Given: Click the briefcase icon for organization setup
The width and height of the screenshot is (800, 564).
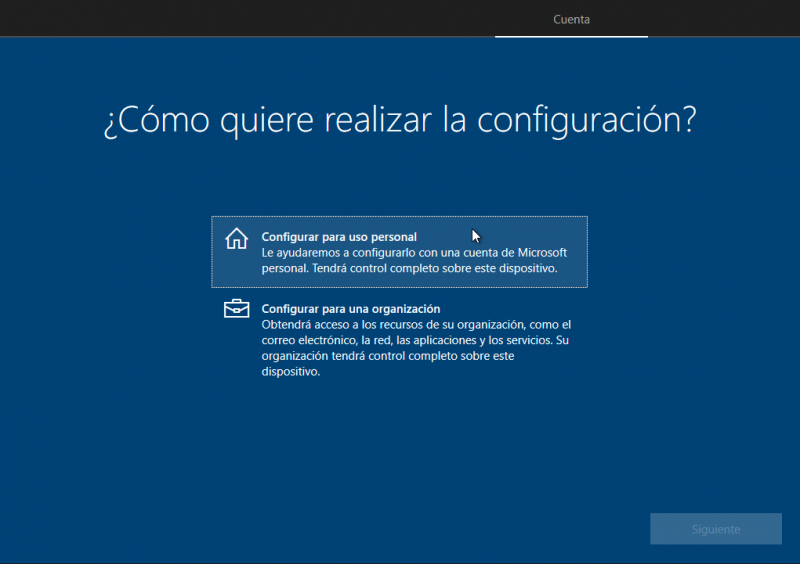Looking at the screenshot, I should click(x=236, y=309).
